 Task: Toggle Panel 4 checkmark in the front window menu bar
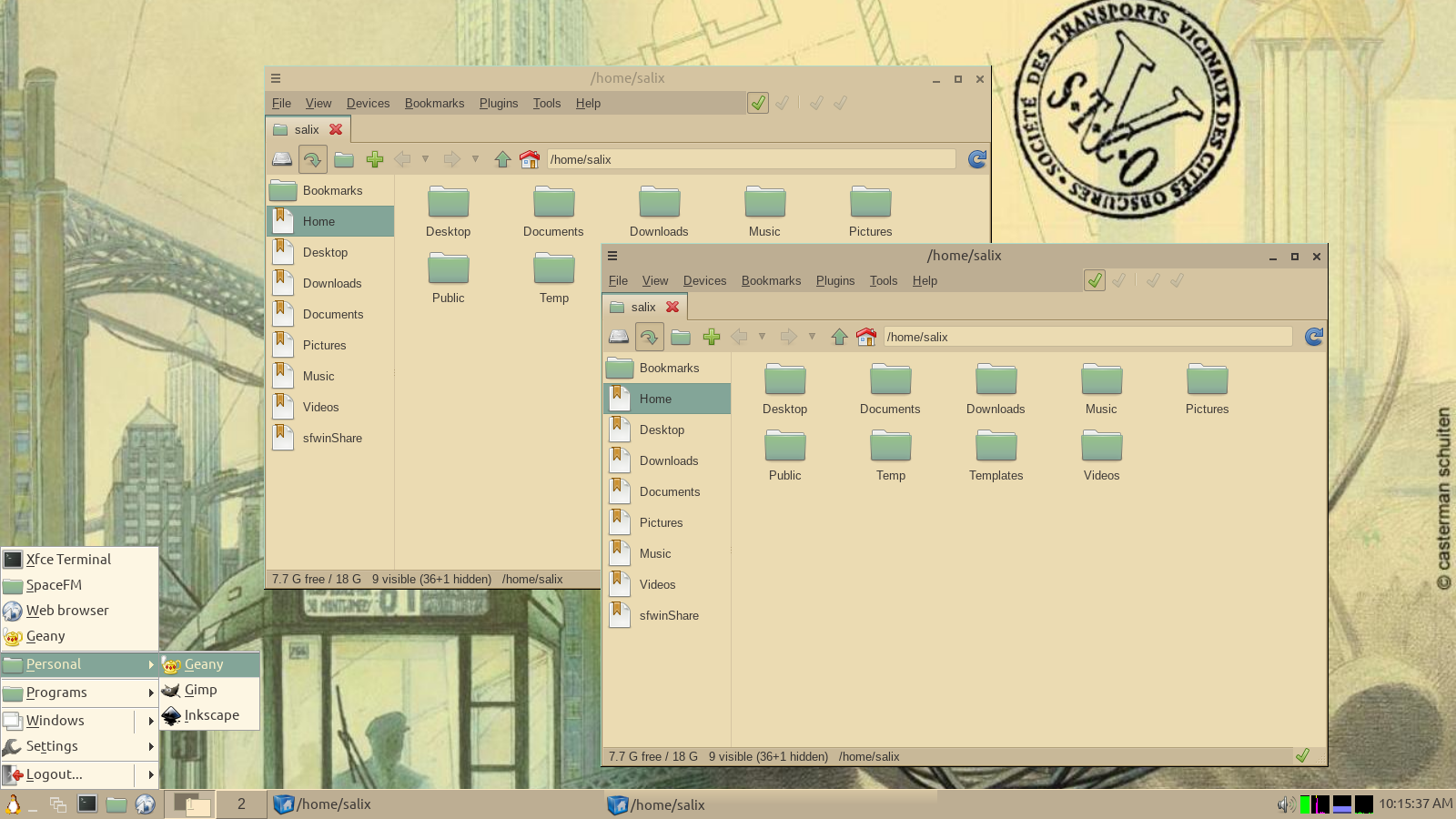pos(1177,280)
